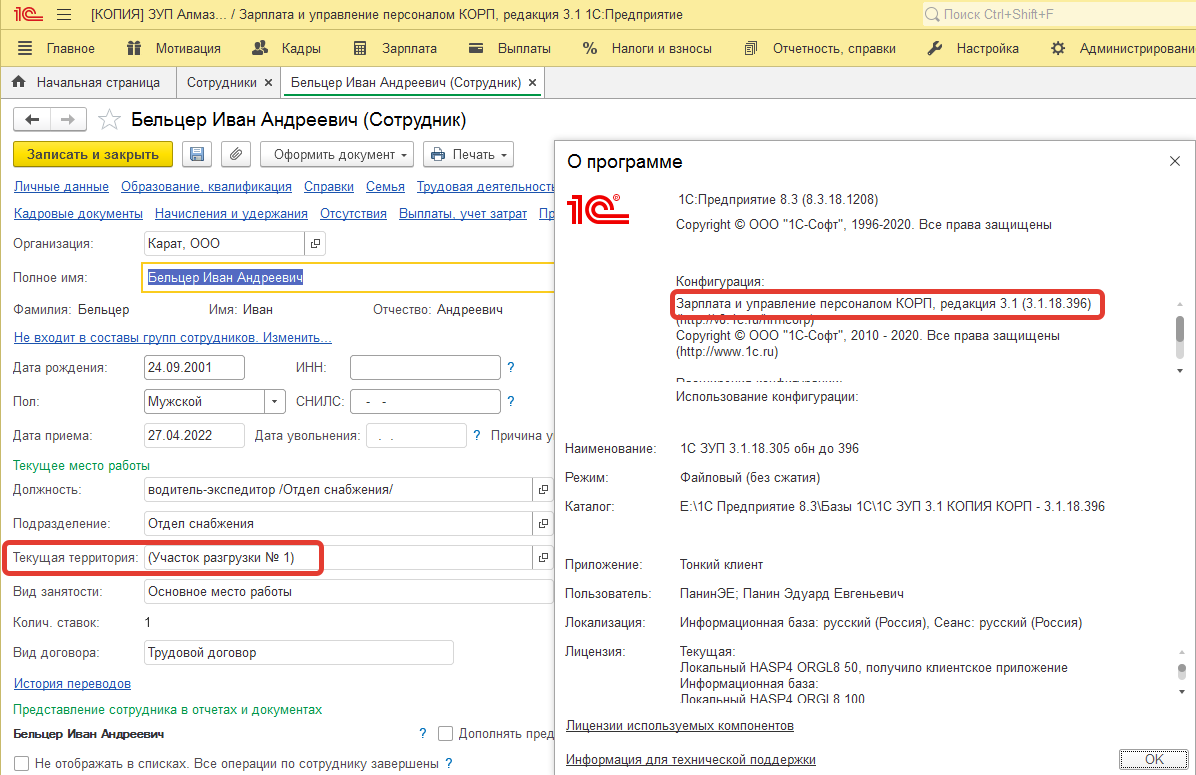Open Справки link

click(x=329, y=186)
